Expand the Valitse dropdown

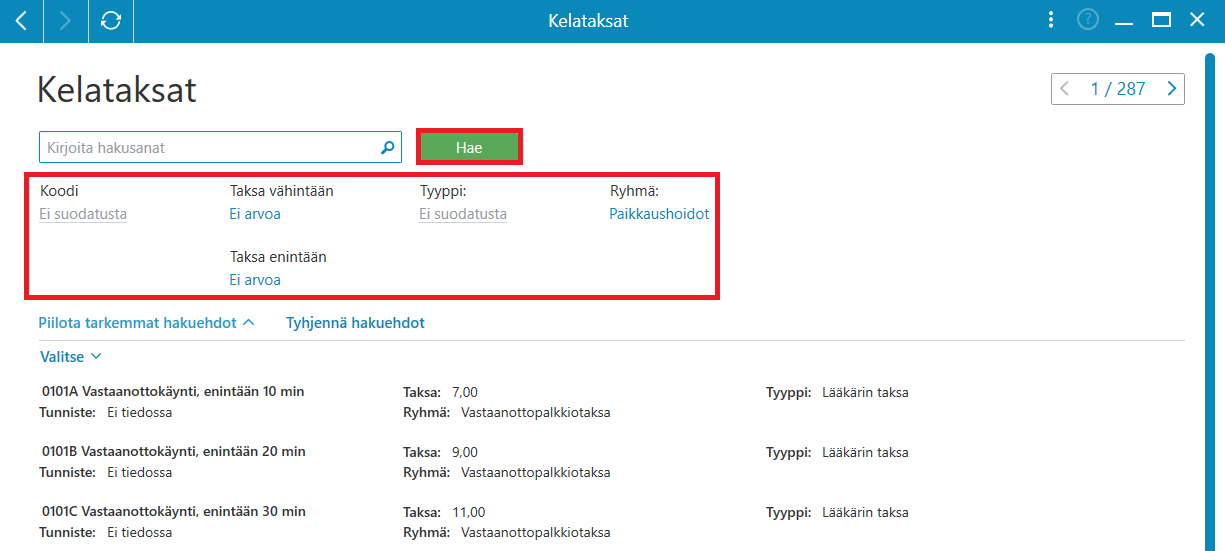[70, 356]
